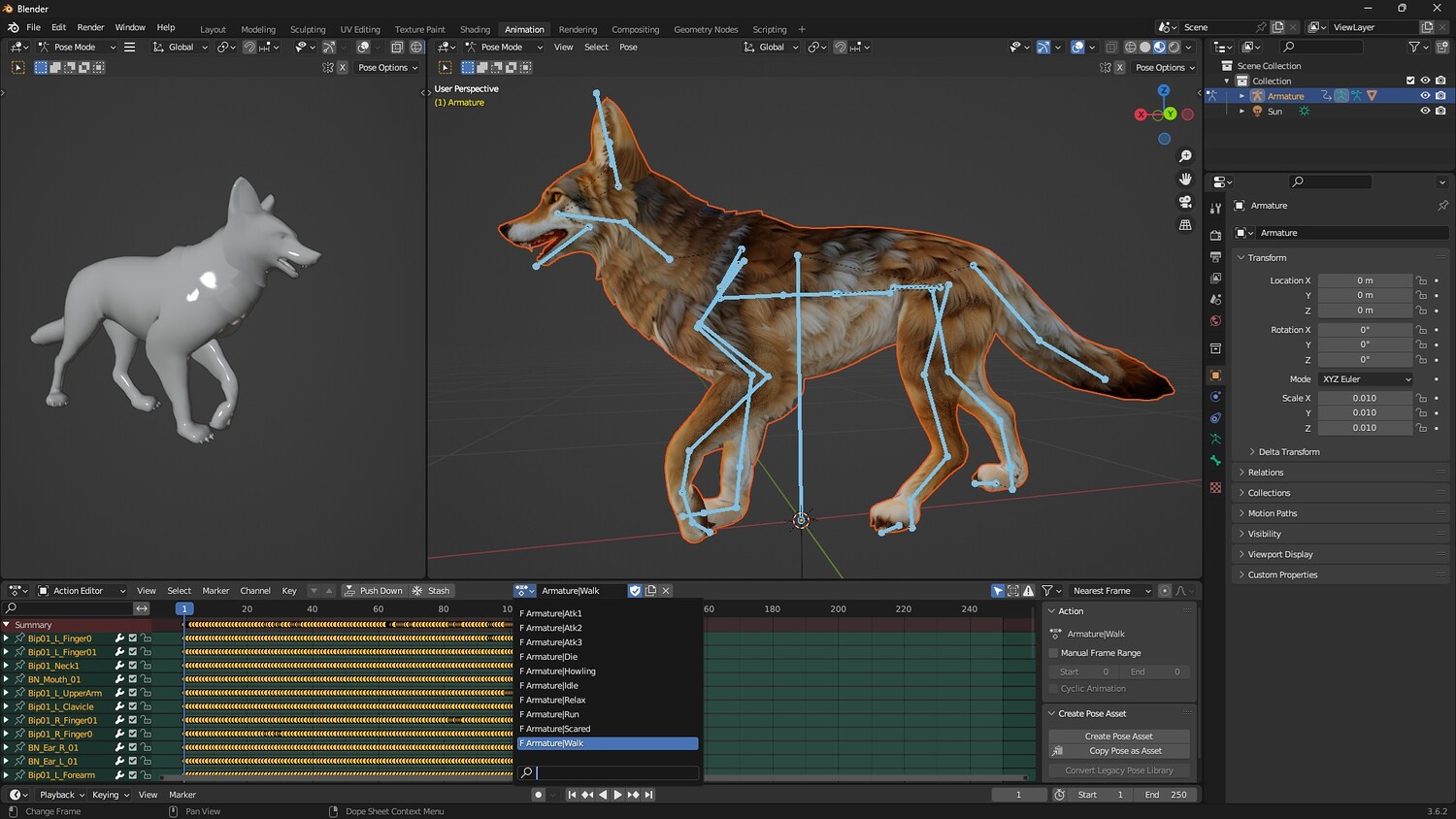
Task: Jump to the end frame icon
Action: [x=649, y=795]
